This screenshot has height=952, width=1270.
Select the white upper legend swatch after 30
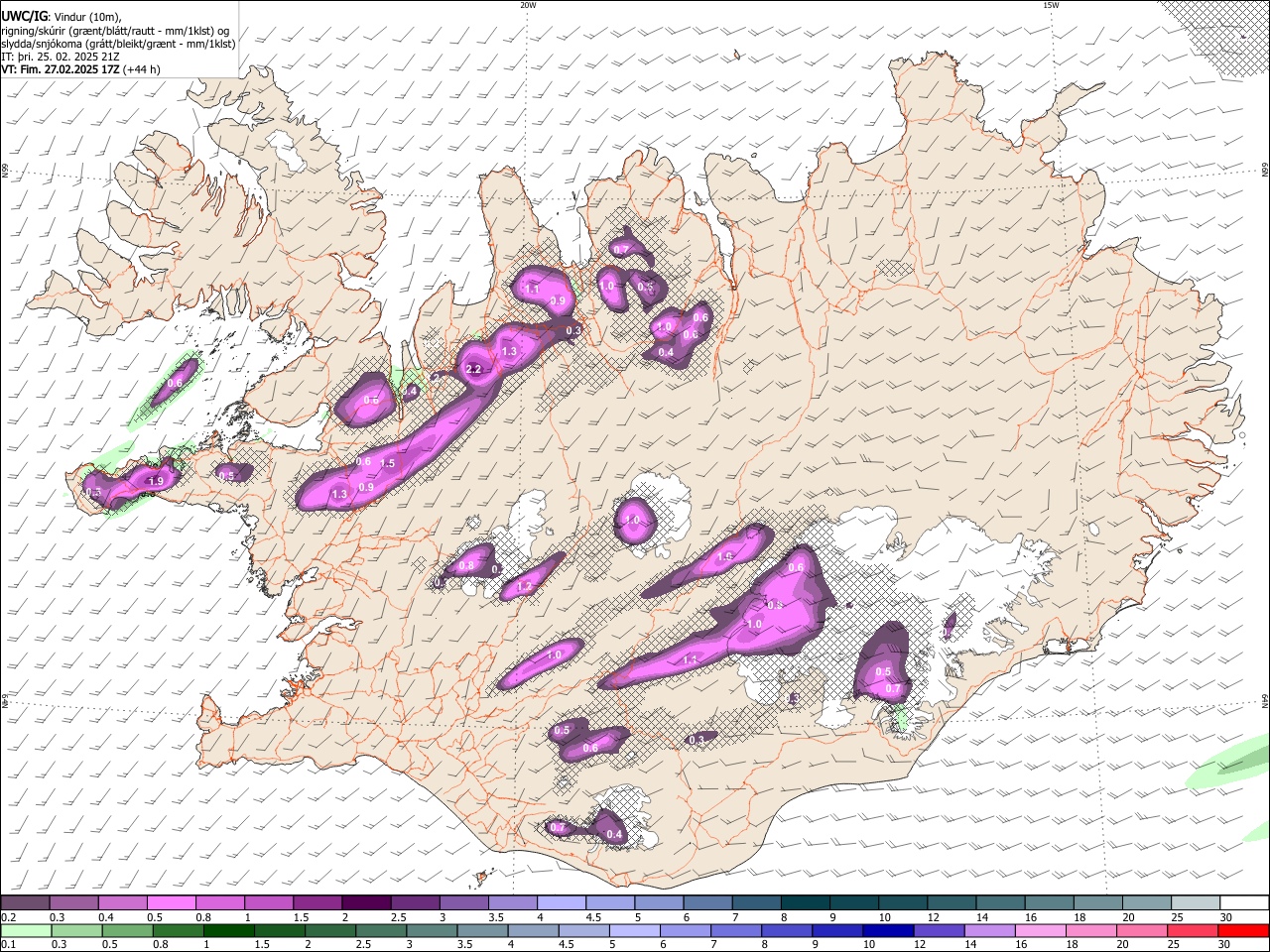tap(1245, 903)
